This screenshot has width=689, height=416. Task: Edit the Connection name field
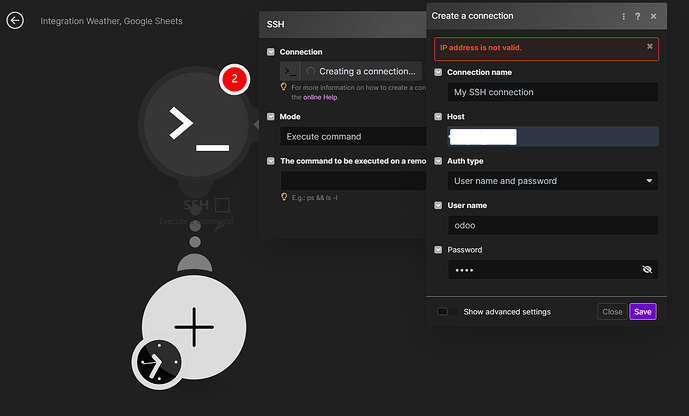(x=553, y=92)
